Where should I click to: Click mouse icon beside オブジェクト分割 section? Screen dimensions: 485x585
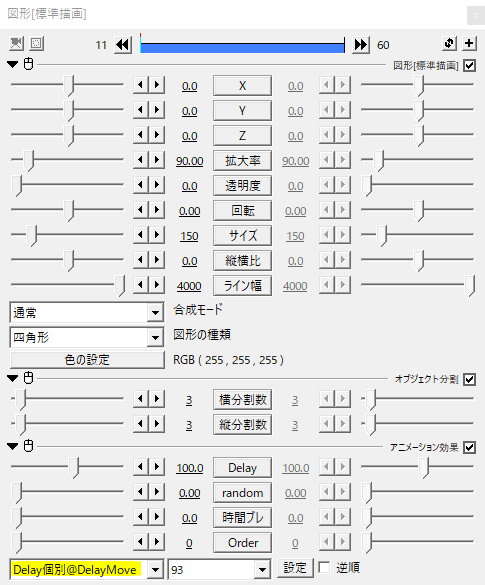tap(28, 378)
